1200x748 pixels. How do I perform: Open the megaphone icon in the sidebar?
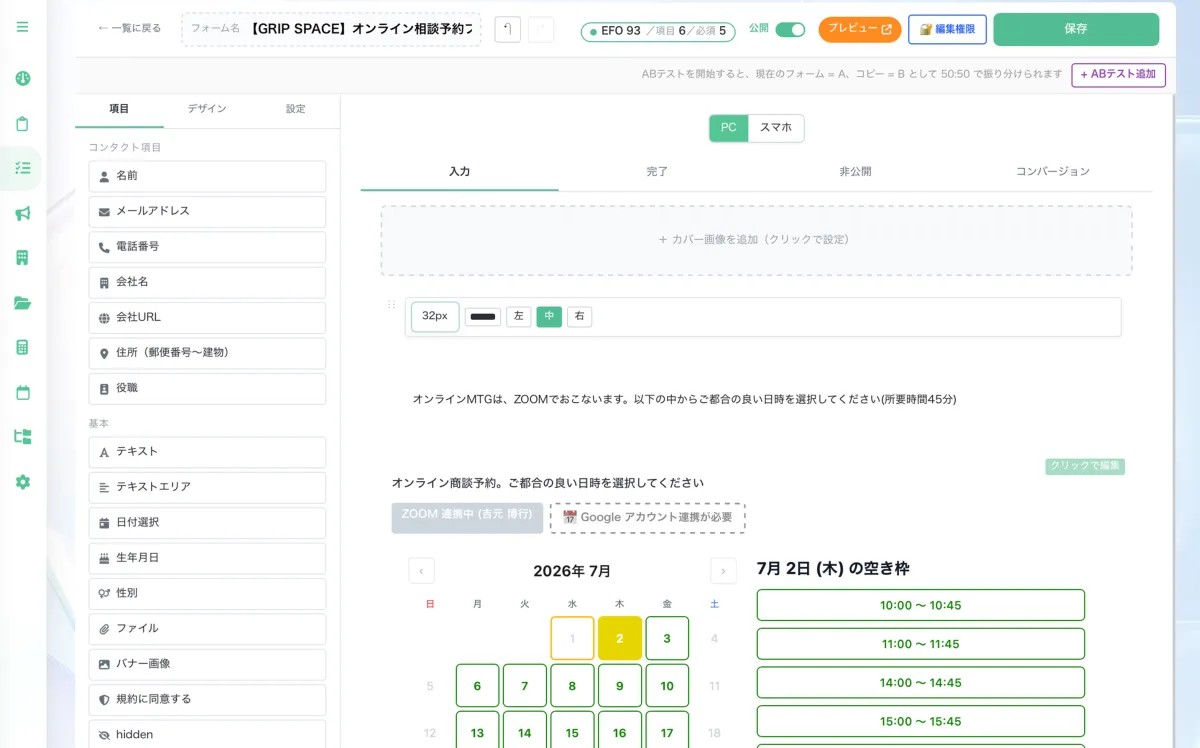[x=23, y=213]
